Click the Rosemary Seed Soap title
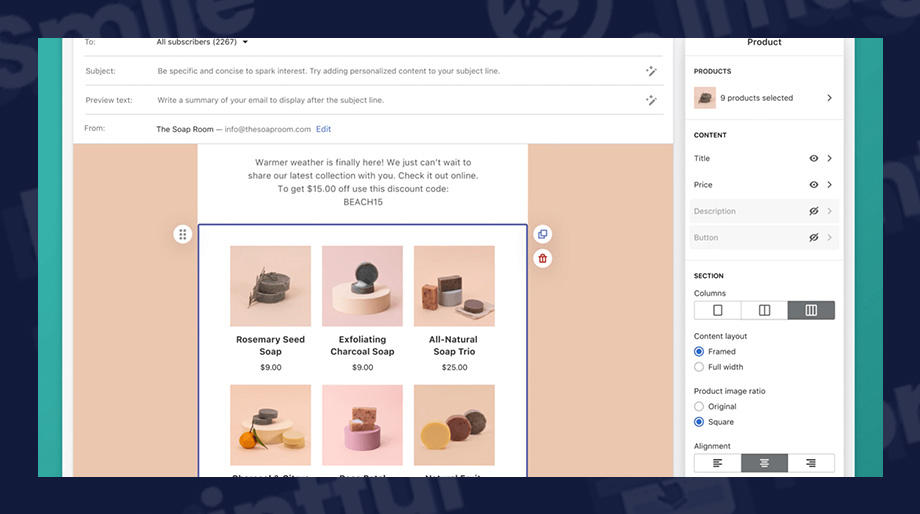The height and width of the screenshot is (514, 920). 270,346
